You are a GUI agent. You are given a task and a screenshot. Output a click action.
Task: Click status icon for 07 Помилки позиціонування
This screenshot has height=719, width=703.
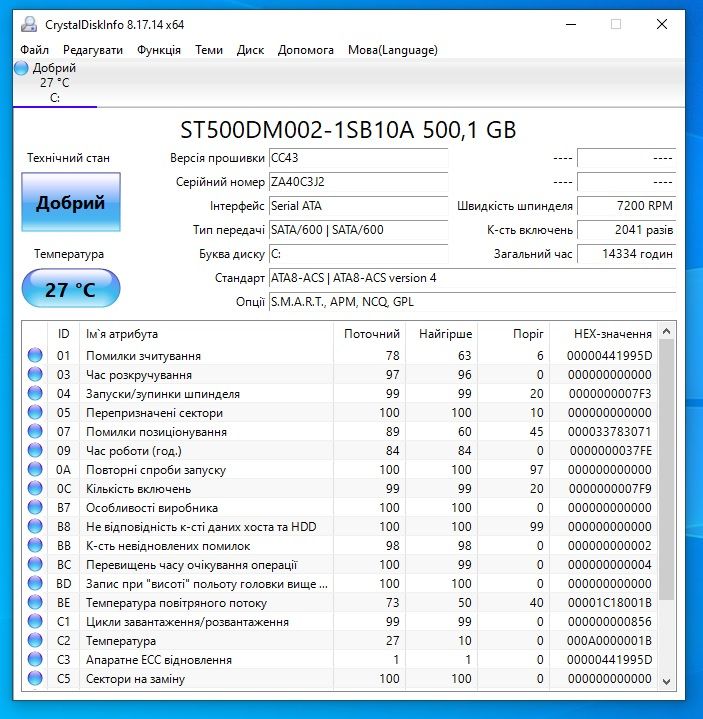click(35, 431)
